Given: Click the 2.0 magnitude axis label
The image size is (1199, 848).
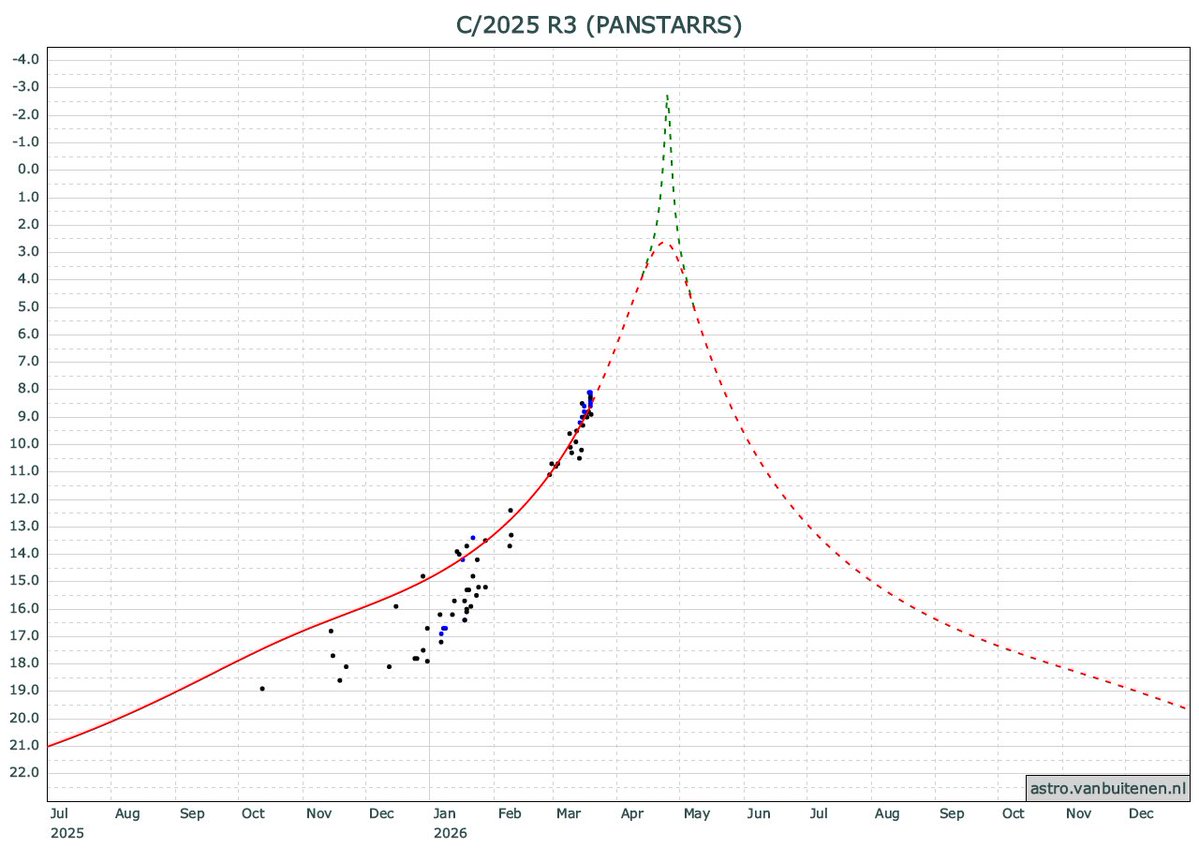Looking at the screenshot, I should point(28,224).
